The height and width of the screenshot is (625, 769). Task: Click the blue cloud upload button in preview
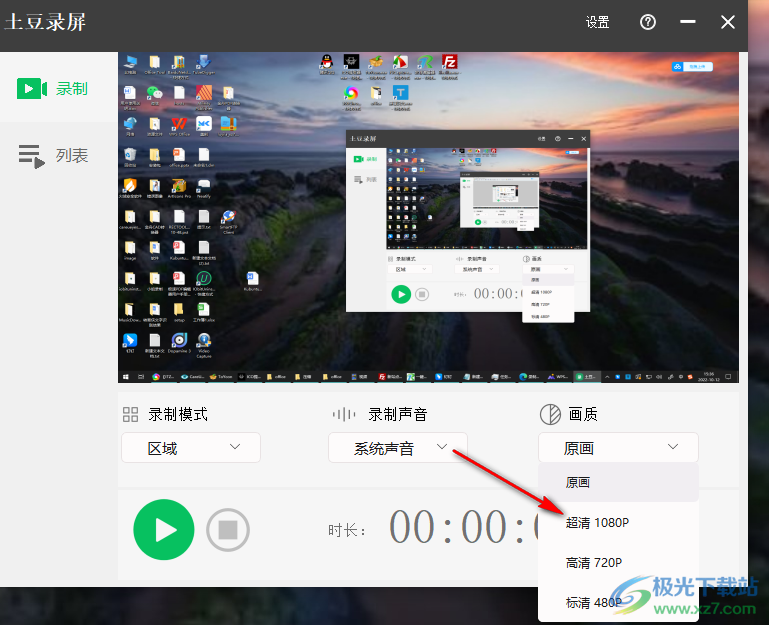pyautogui.click(x=692, y=66)
